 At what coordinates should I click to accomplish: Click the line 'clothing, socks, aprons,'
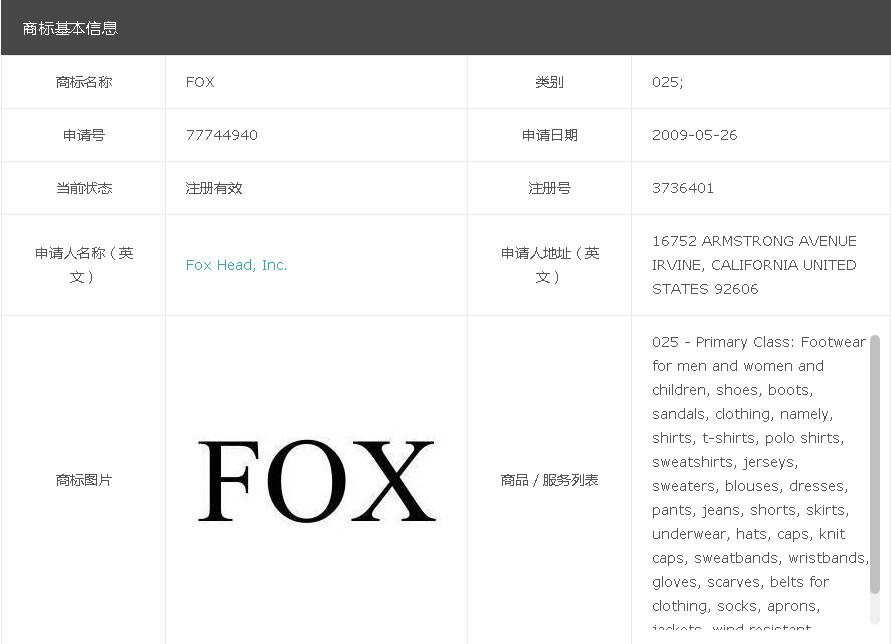pos(736,606)
